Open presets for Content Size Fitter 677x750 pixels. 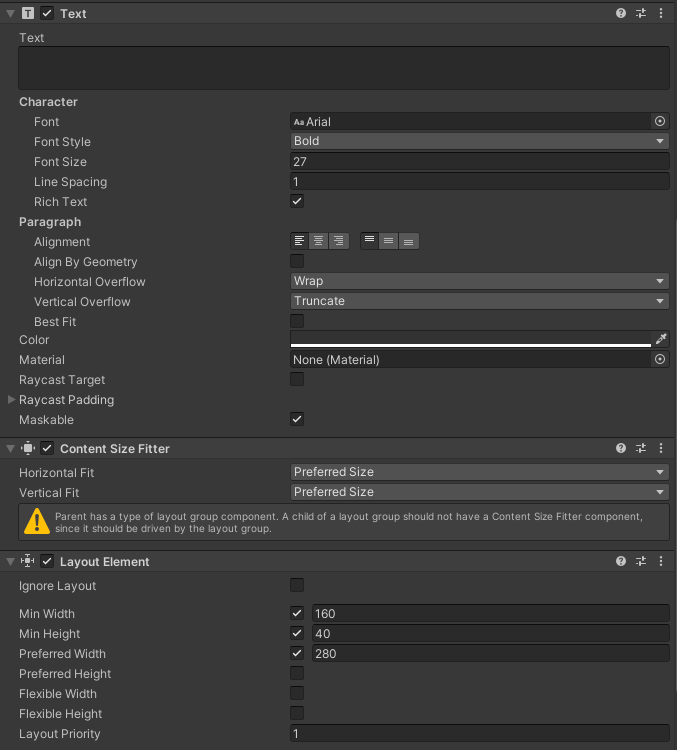[x=641, y=448]
